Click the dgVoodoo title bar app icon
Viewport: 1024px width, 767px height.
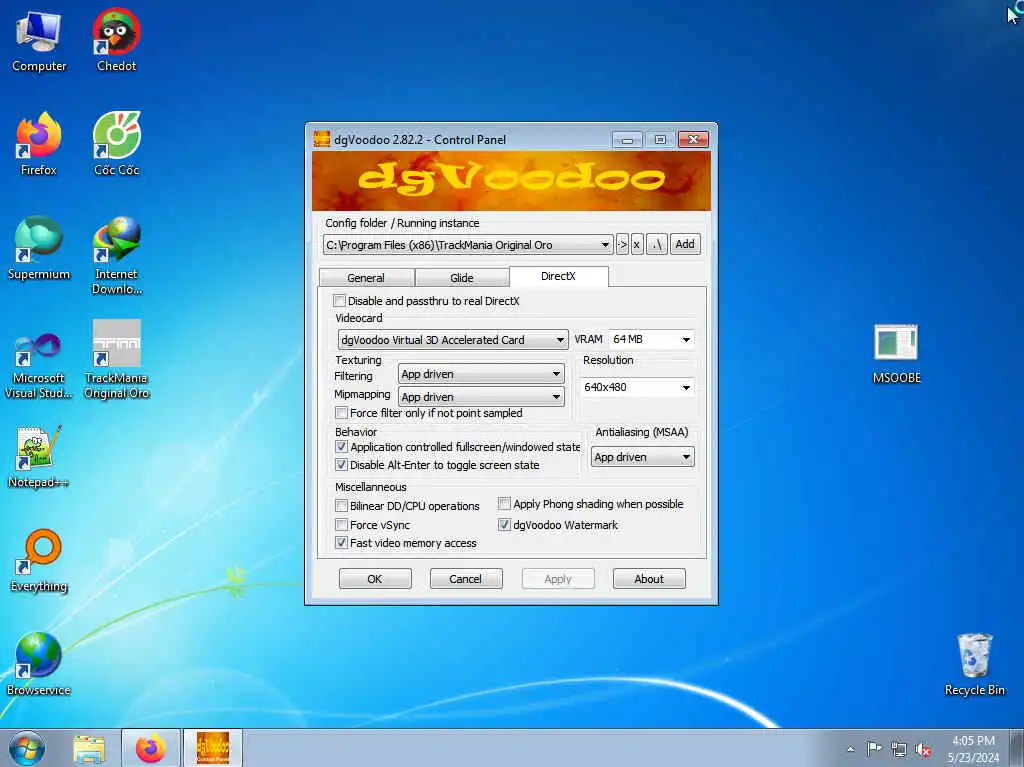point(321,139)
